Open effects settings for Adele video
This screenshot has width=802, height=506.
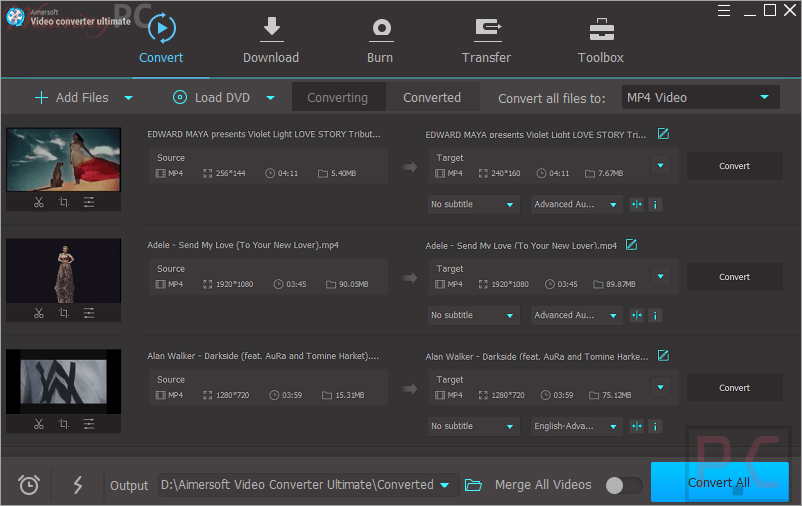tap(88, 313)
